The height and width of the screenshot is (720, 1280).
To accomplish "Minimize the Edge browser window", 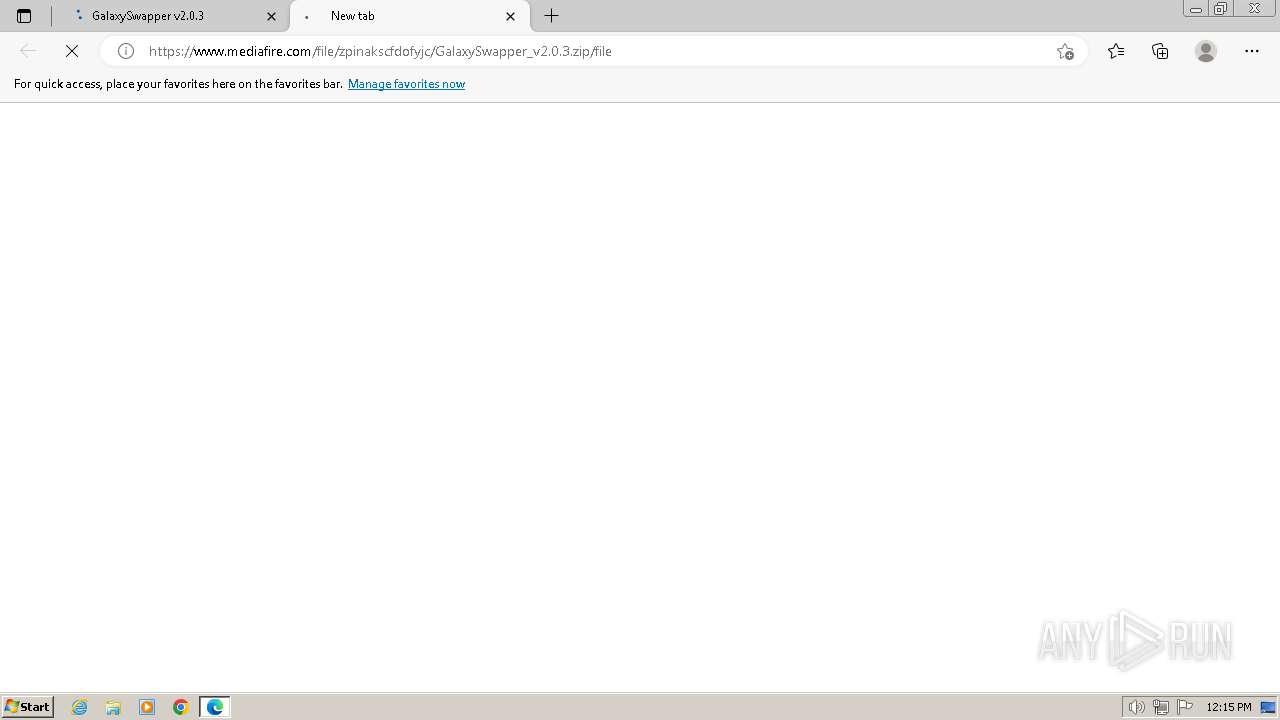I will coord(1196,9).
